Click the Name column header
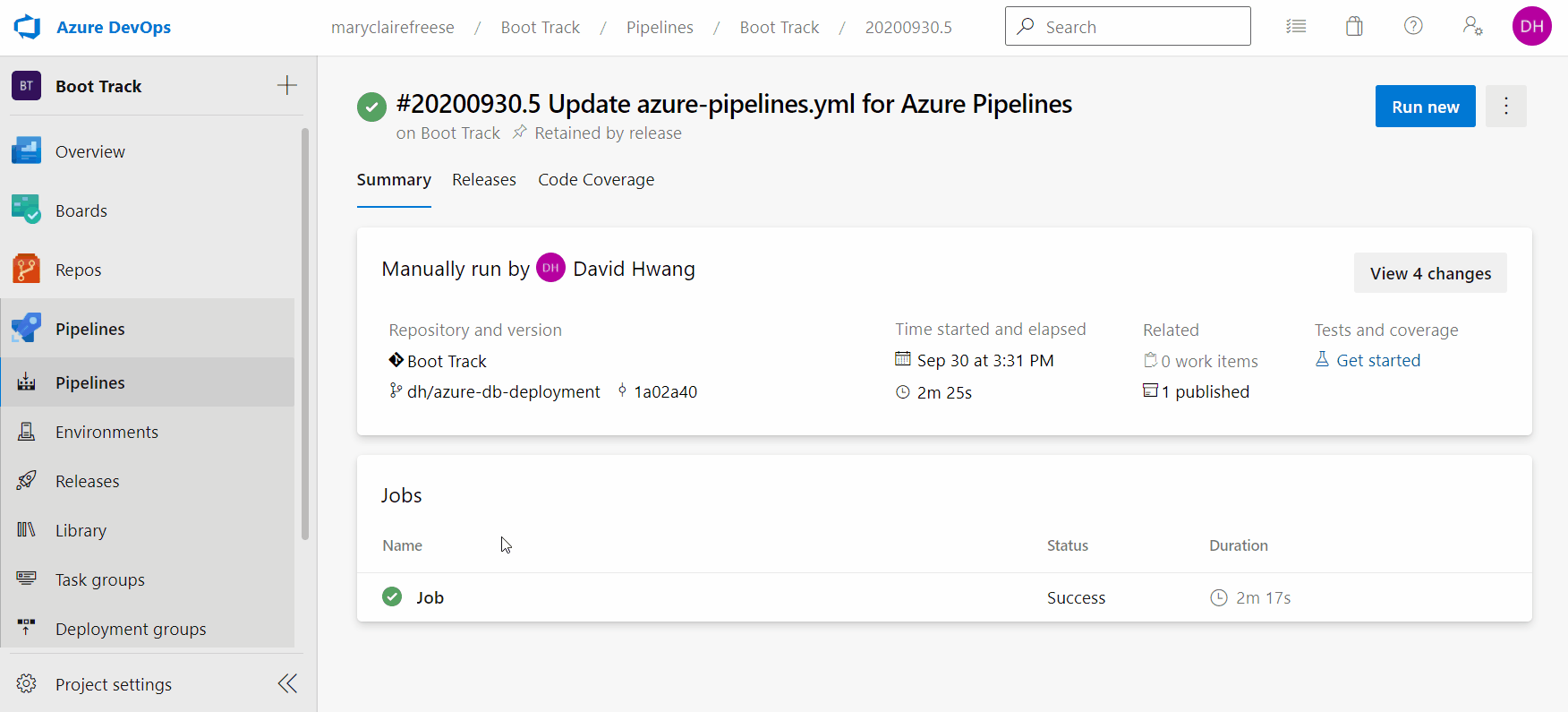Screen dimensions: 1568x712 coord(403,545)
